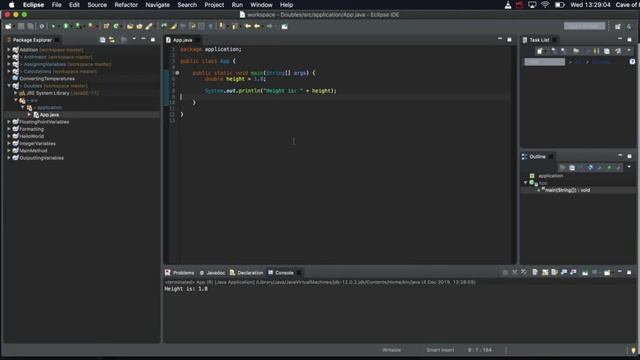640x360 pixels.
Task: Select App.java in Package Explorer
Action: [49, 115]
